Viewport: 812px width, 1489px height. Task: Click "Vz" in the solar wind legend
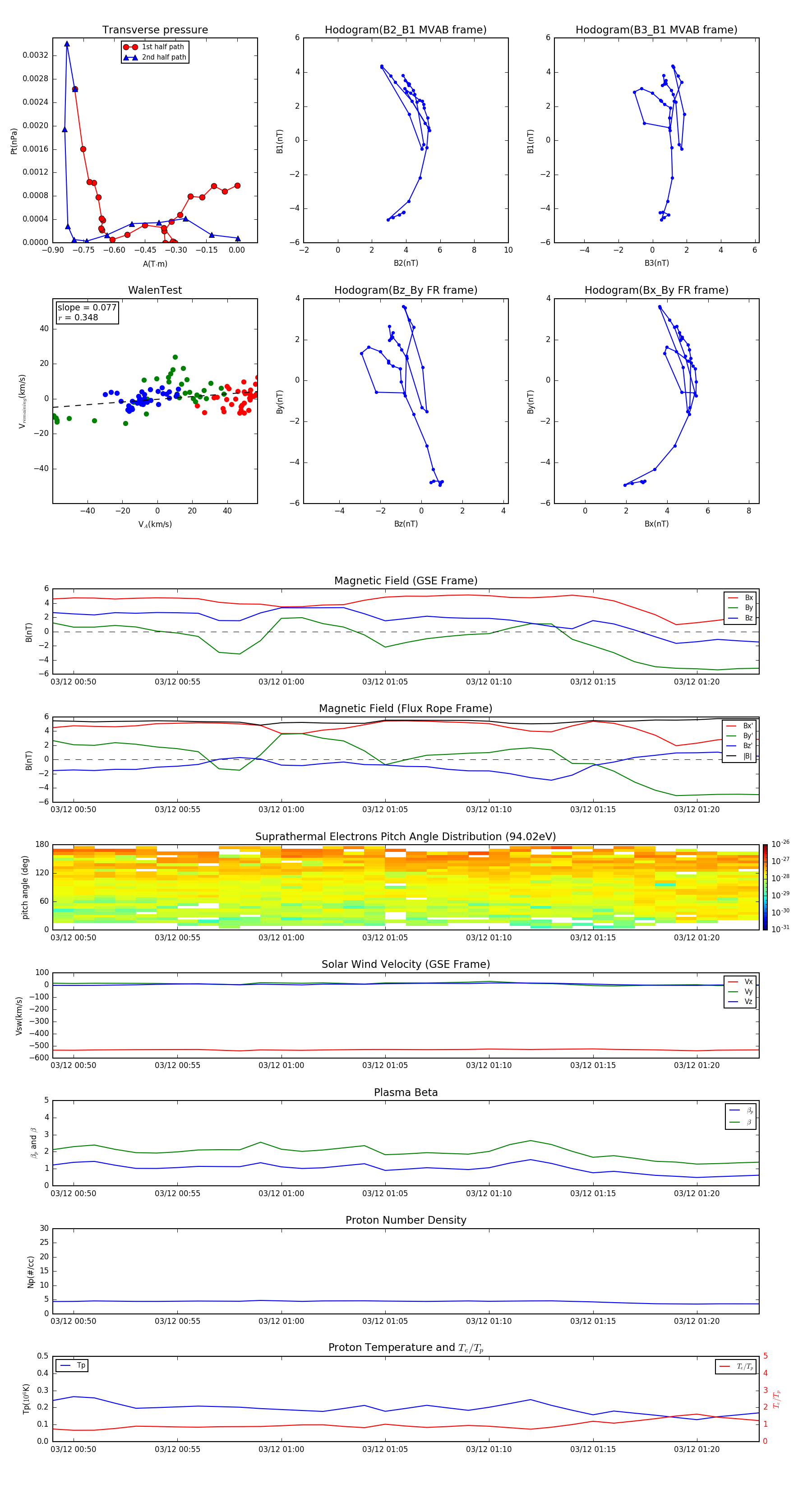(741, 1001)
